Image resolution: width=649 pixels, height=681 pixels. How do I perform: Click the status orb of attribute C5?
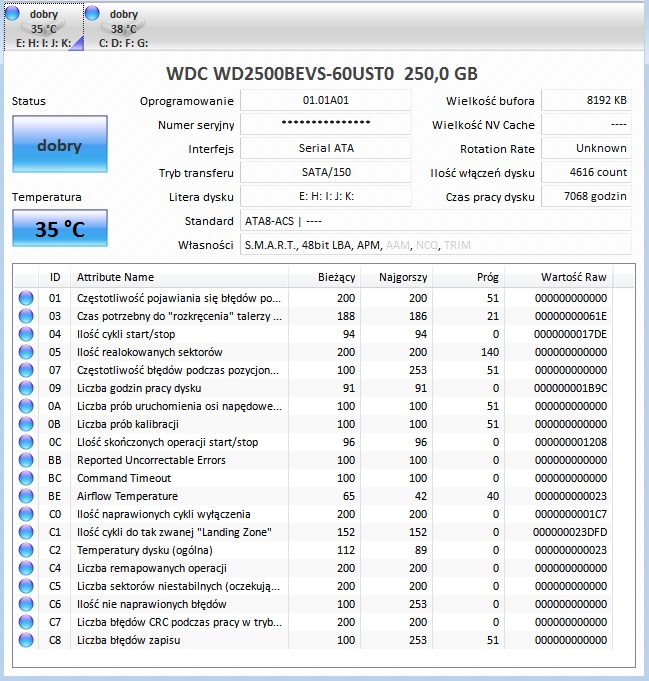click(x=26, y=586)
